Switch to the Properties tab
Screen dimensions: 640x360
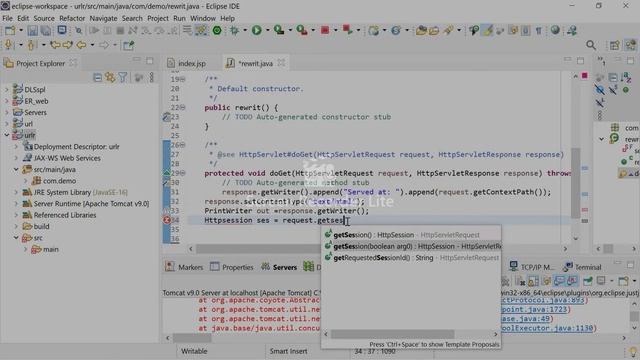pos(232,267)
